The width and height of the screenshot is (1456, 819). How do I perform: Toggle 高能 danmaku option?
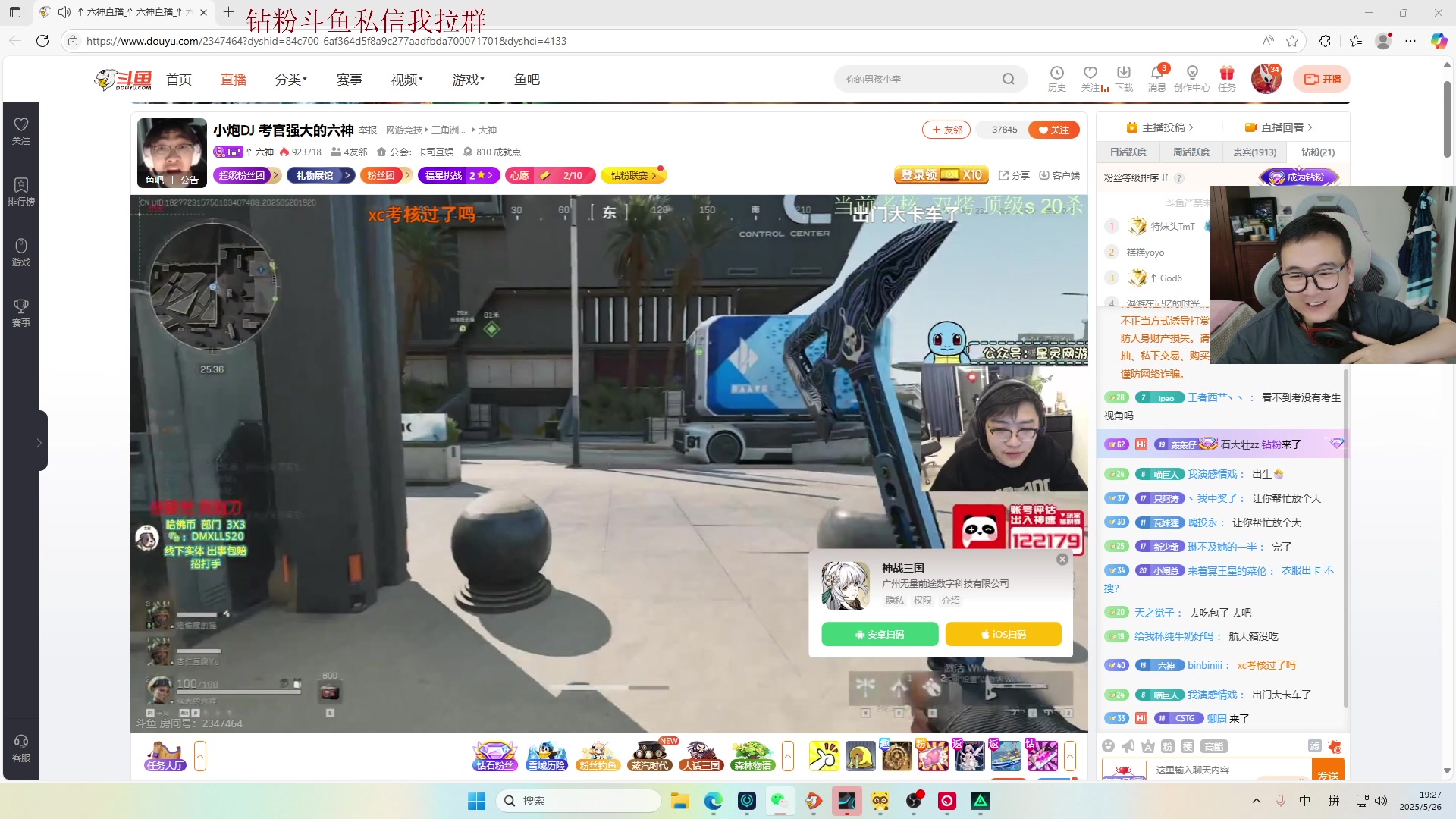coord(1213,746)
